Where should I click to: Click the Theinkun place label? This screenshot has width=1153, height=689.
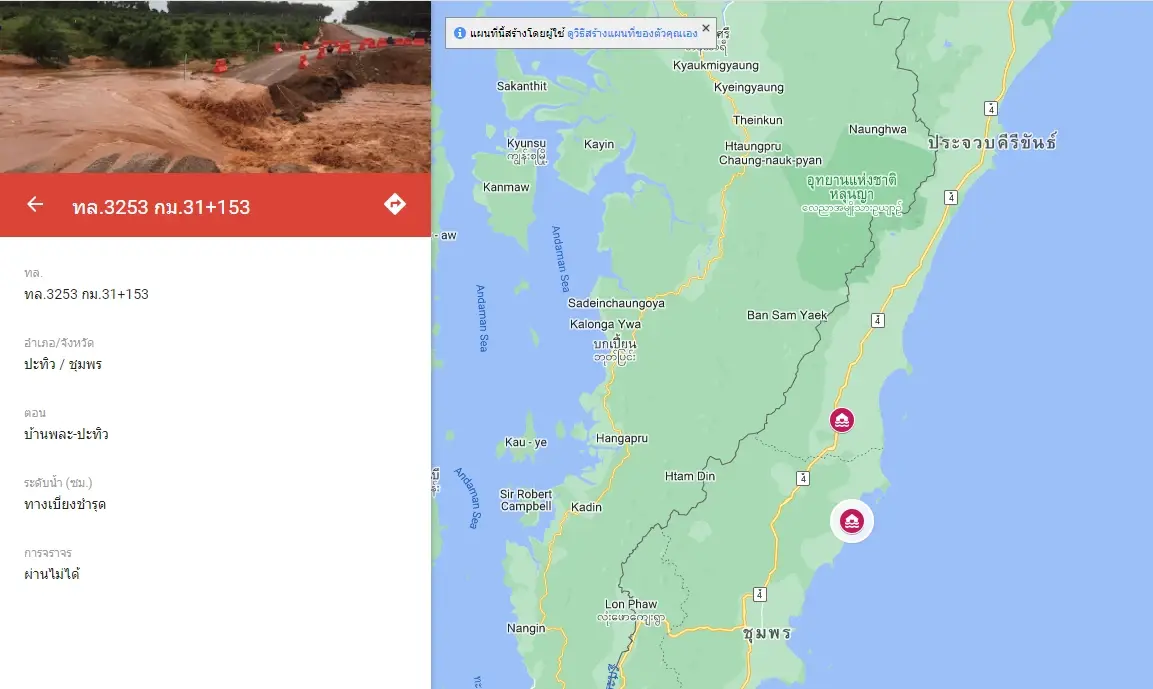[757, 120]
